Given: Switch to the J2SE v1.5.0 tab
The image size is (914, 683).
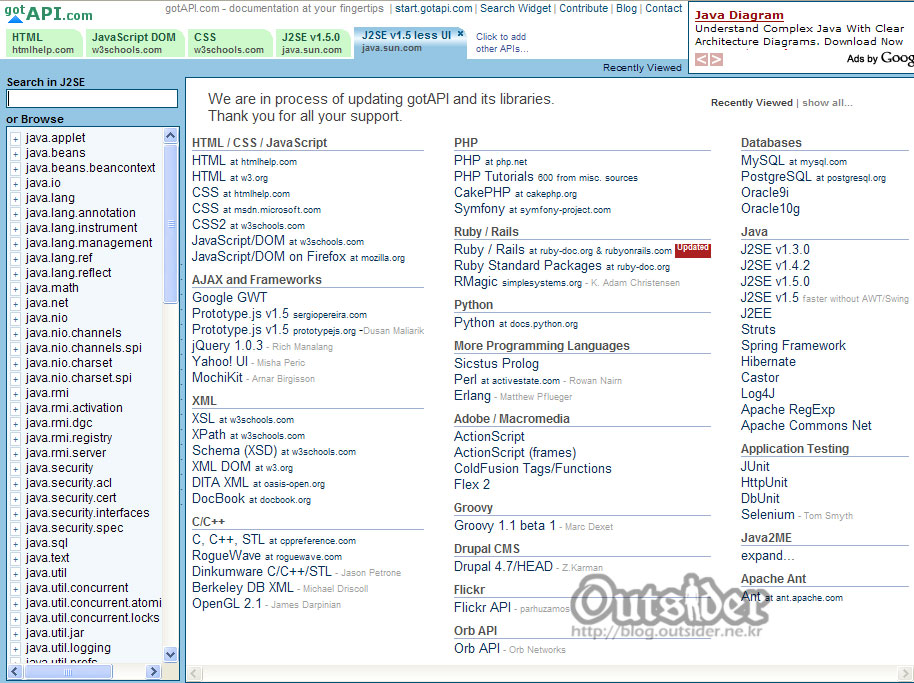Looking at the screenshot, I should click(x=312, y=43).
